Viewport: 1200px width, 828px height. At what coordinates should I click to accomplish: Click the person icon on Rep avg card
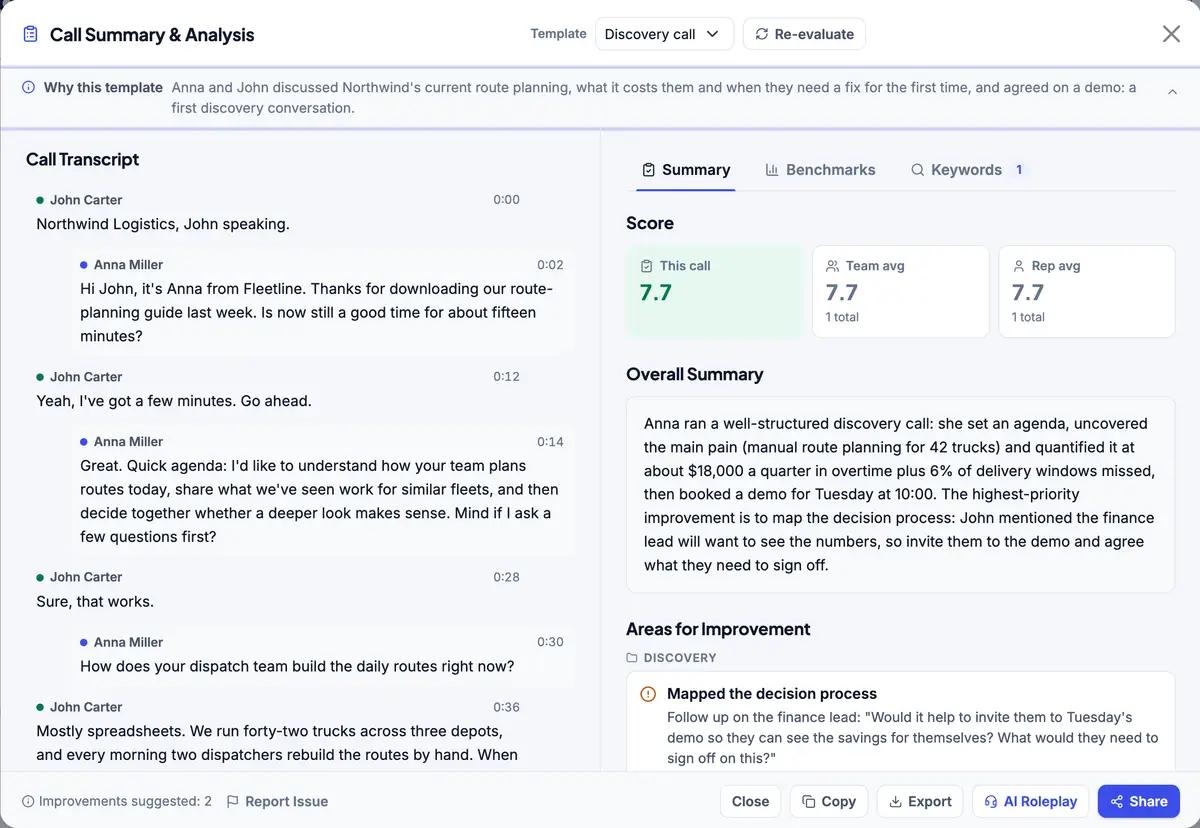[x=1019, y=266]
